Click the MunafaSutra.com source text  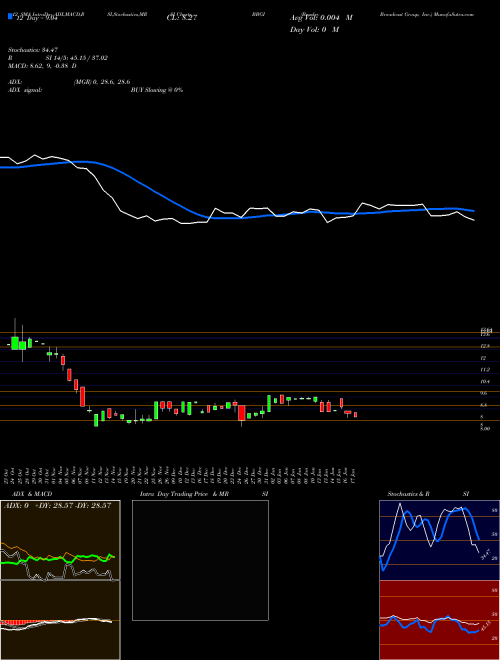[456, 14]
